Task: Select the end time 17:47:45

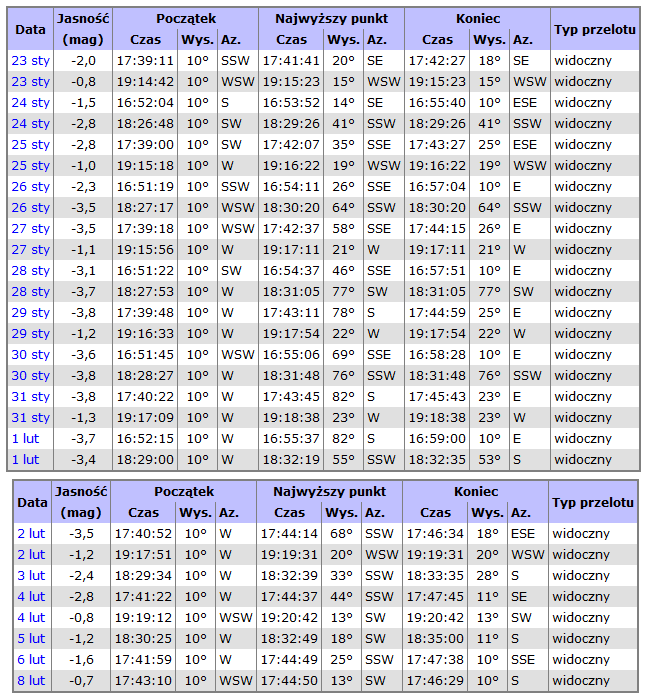Action: click(435, 596)
